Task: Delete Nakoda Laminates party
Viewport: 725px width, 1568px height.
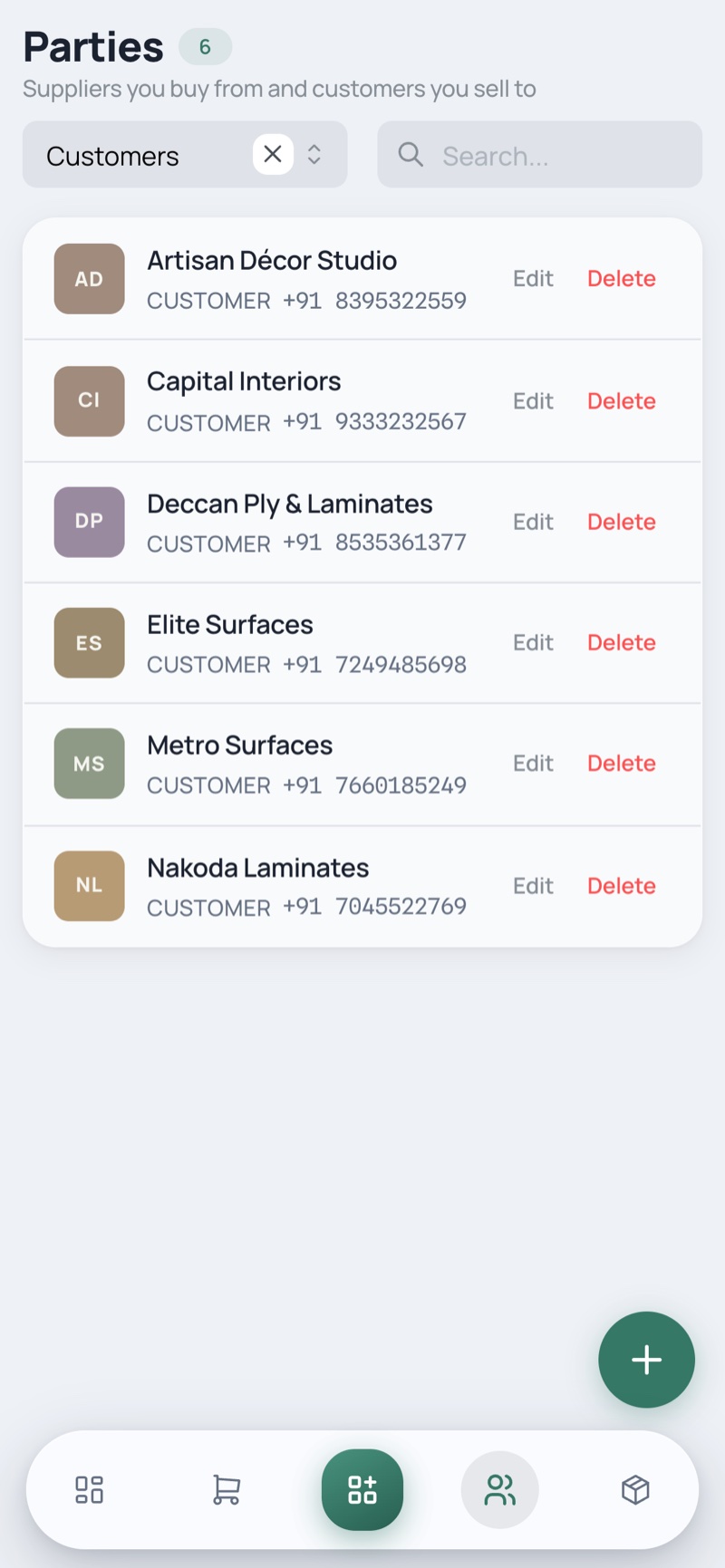Action: point(622,885)
